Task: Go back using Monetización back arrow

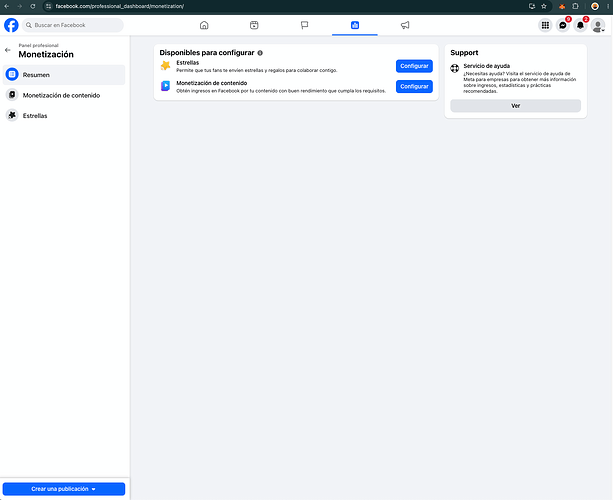Action: (x=8, y=50)
